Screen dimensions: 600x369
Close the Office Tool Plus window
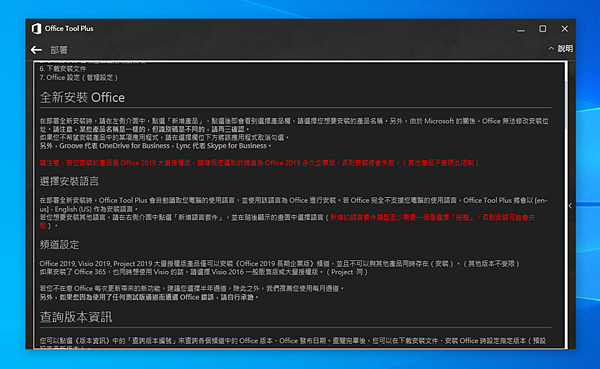click(564, 29)
